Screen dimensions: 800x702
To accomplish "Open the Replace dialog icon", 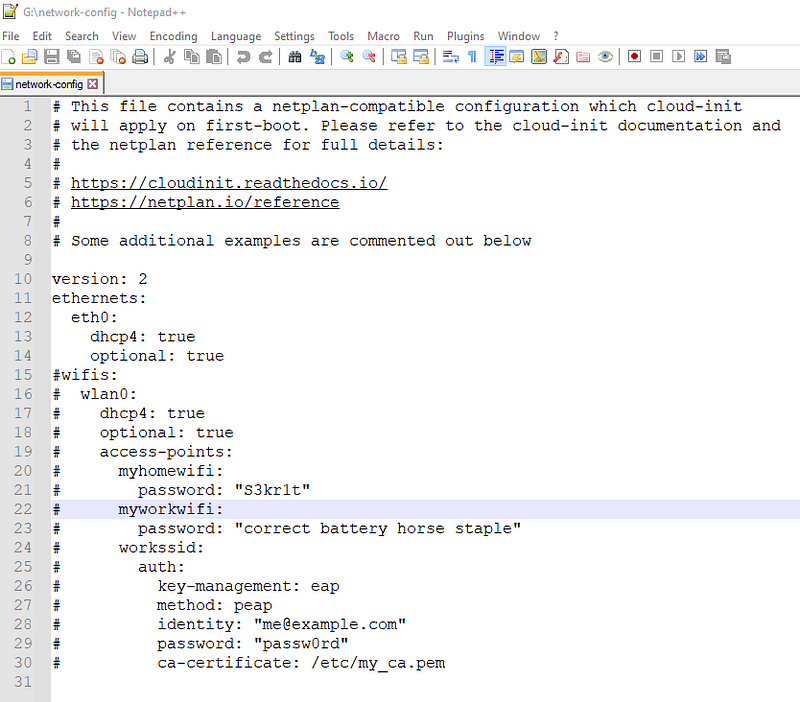I will pos(317,57).
